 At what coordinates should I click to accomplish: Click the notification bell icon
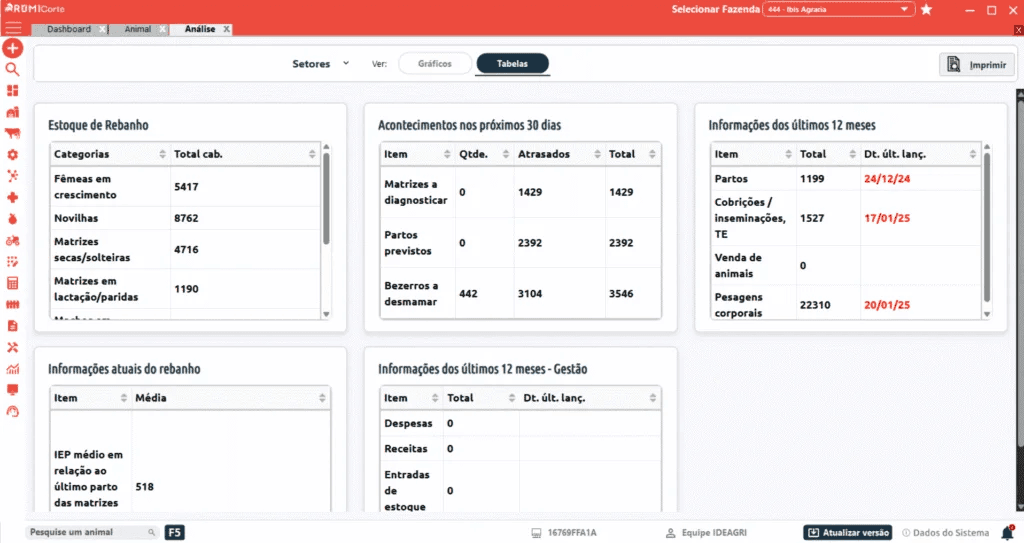click(1008, 533)
